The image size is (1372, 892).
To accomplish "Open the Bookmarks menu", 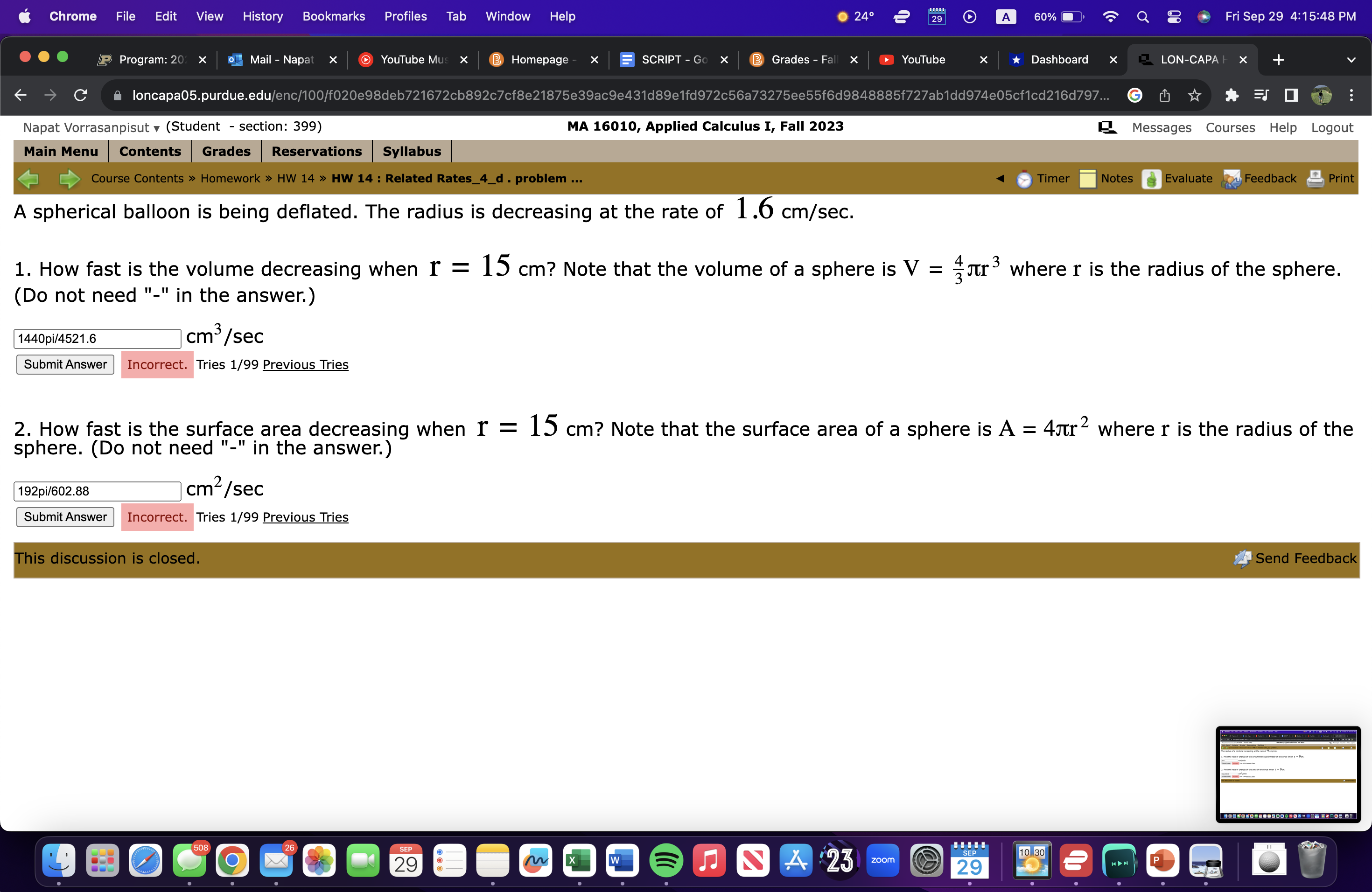I will (334, 16).
